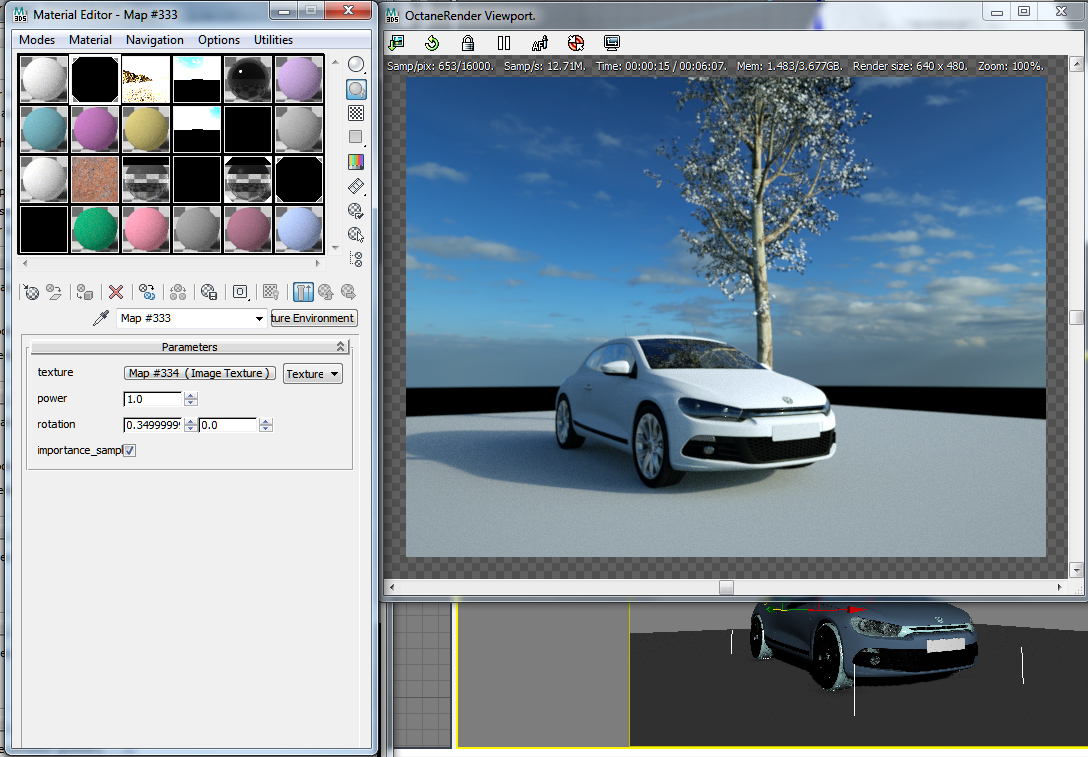Open the Map #333 name dropdown

coord(258,318)
